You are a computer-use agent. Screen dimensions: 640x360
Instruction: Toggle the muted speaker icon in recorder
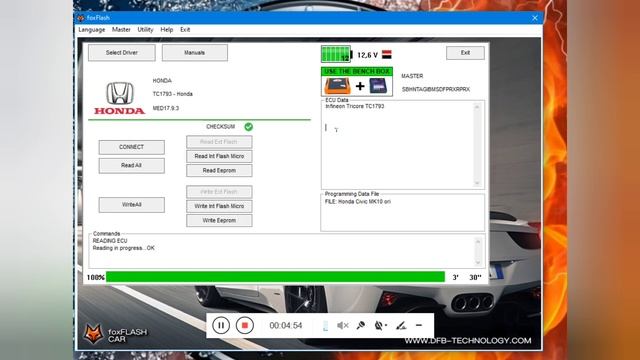point(342,325)
